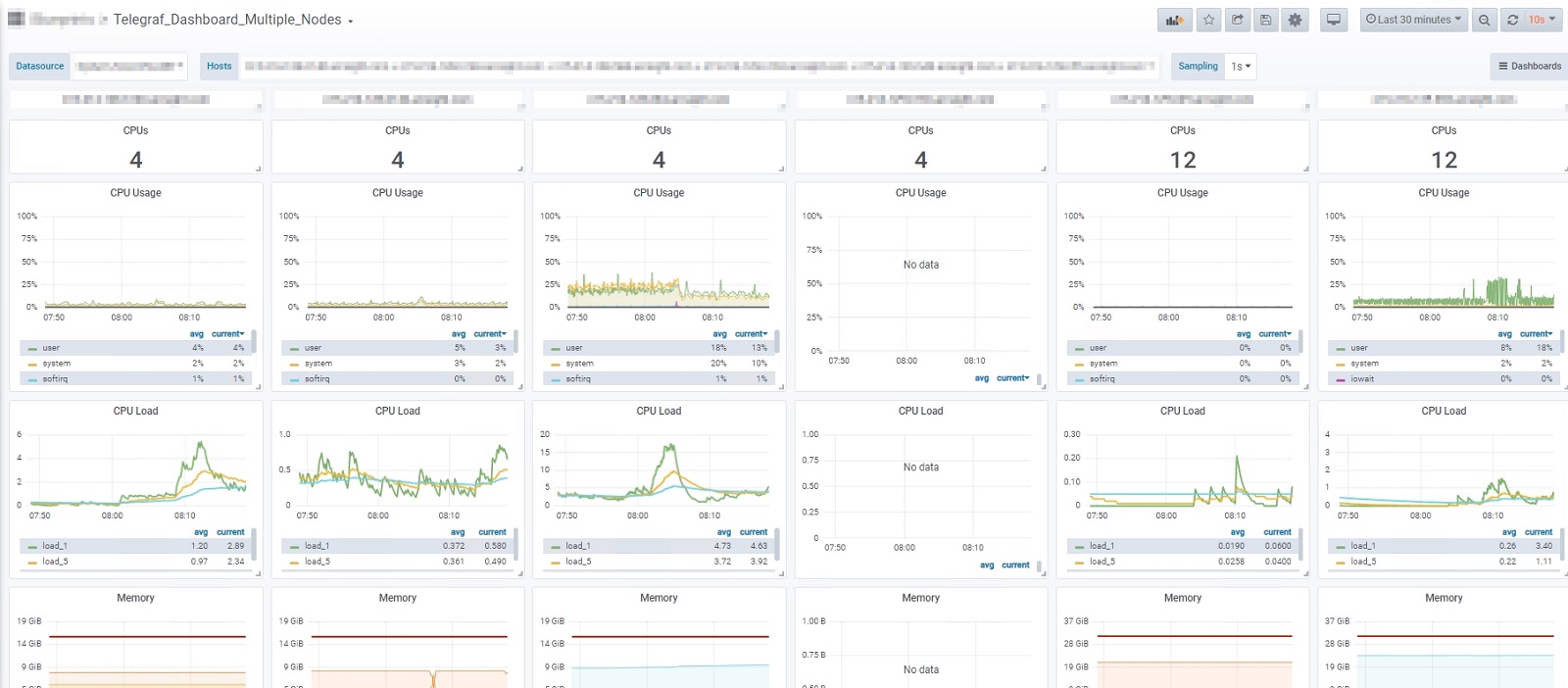Screen dimensions: 1568x688
Task: Click the Add panel icon
Action: point(1174,20)
